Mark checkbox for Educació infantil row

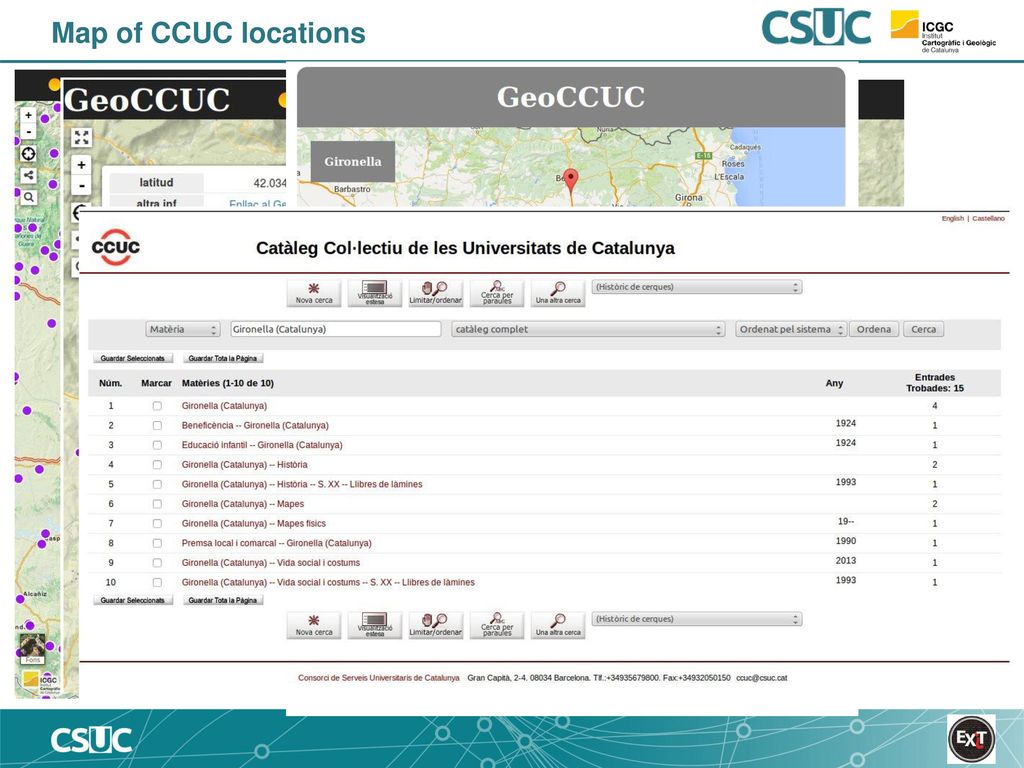pyautogui.click(x=157, y=445)
